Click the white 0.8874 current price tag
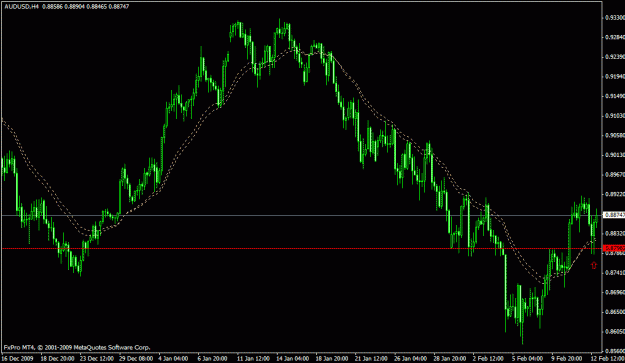This screenshot has width=625, height=363. point(614,215)
